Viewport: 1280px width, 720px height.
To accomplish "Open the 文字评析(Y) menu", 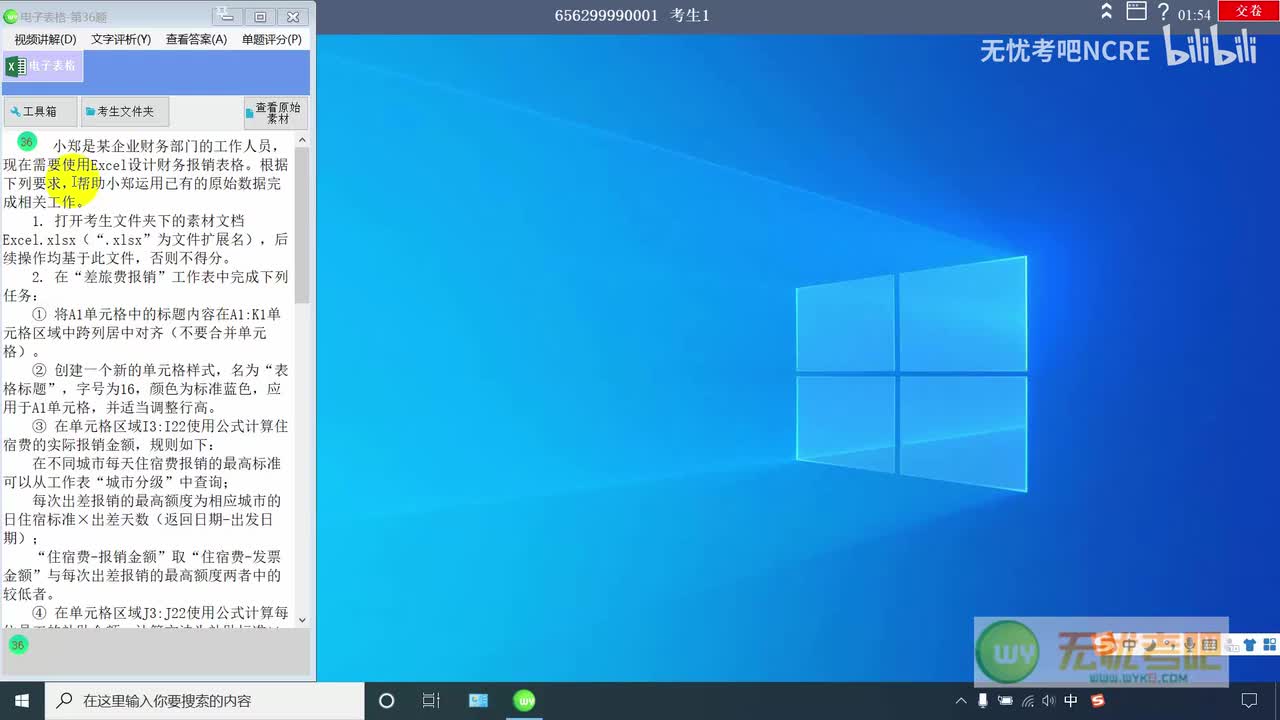I will point(121,39).
